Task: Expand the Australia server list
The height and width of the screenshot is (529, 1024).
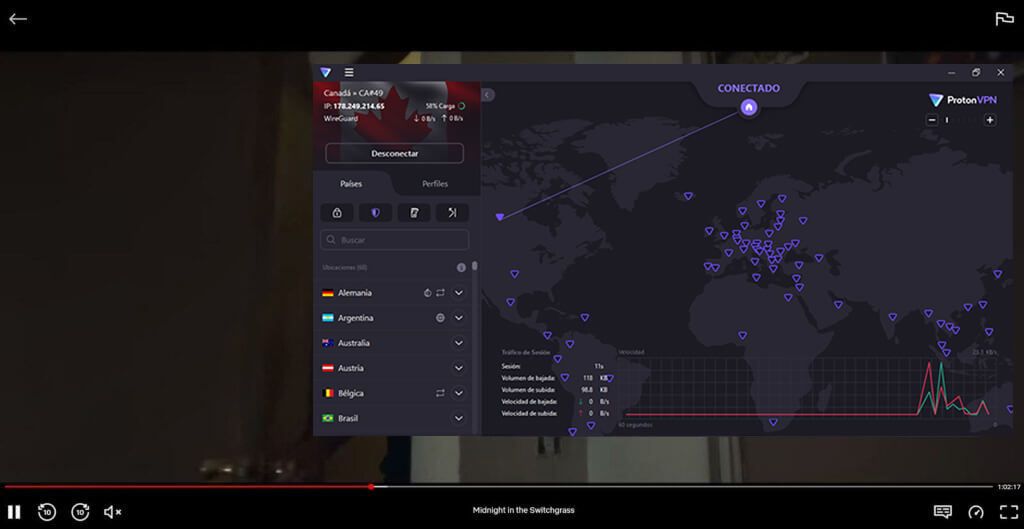Action: [x=458, y=343]
